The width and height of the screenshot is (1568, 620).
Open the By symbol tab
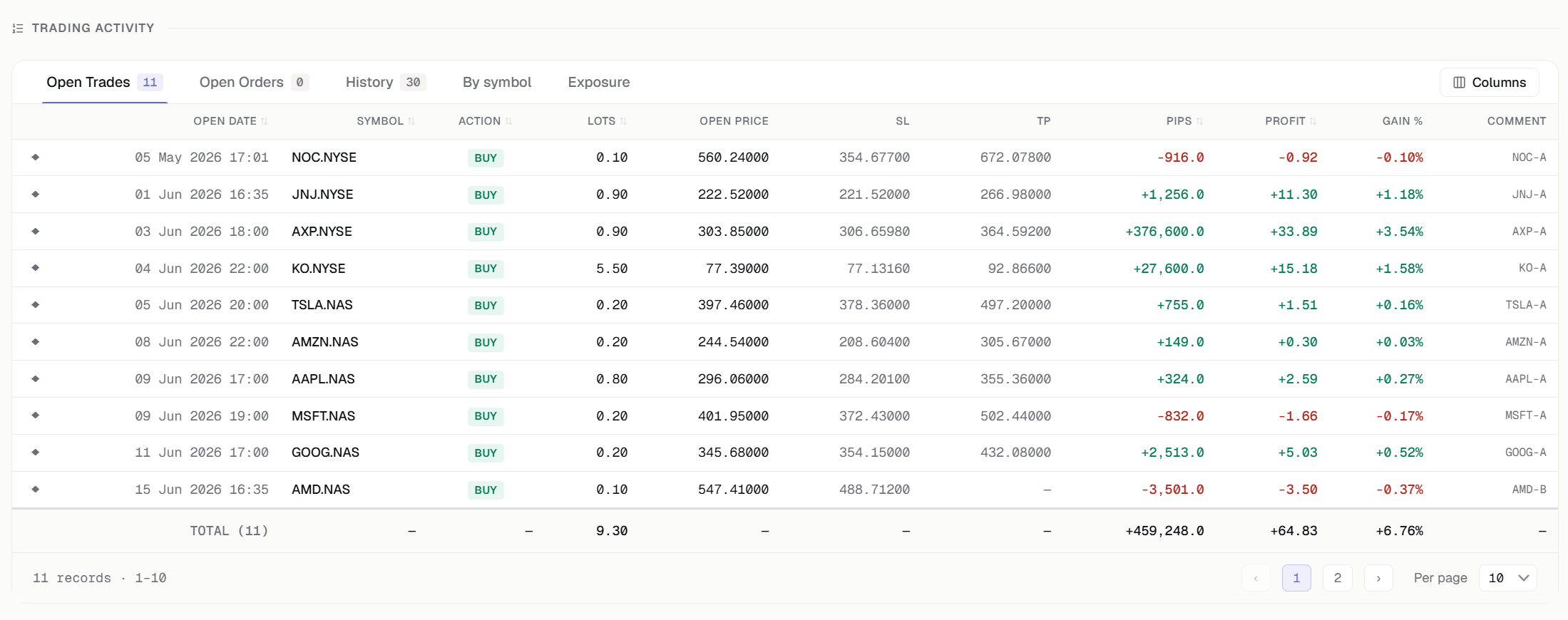pyautogui.click(x=497, y=82)
